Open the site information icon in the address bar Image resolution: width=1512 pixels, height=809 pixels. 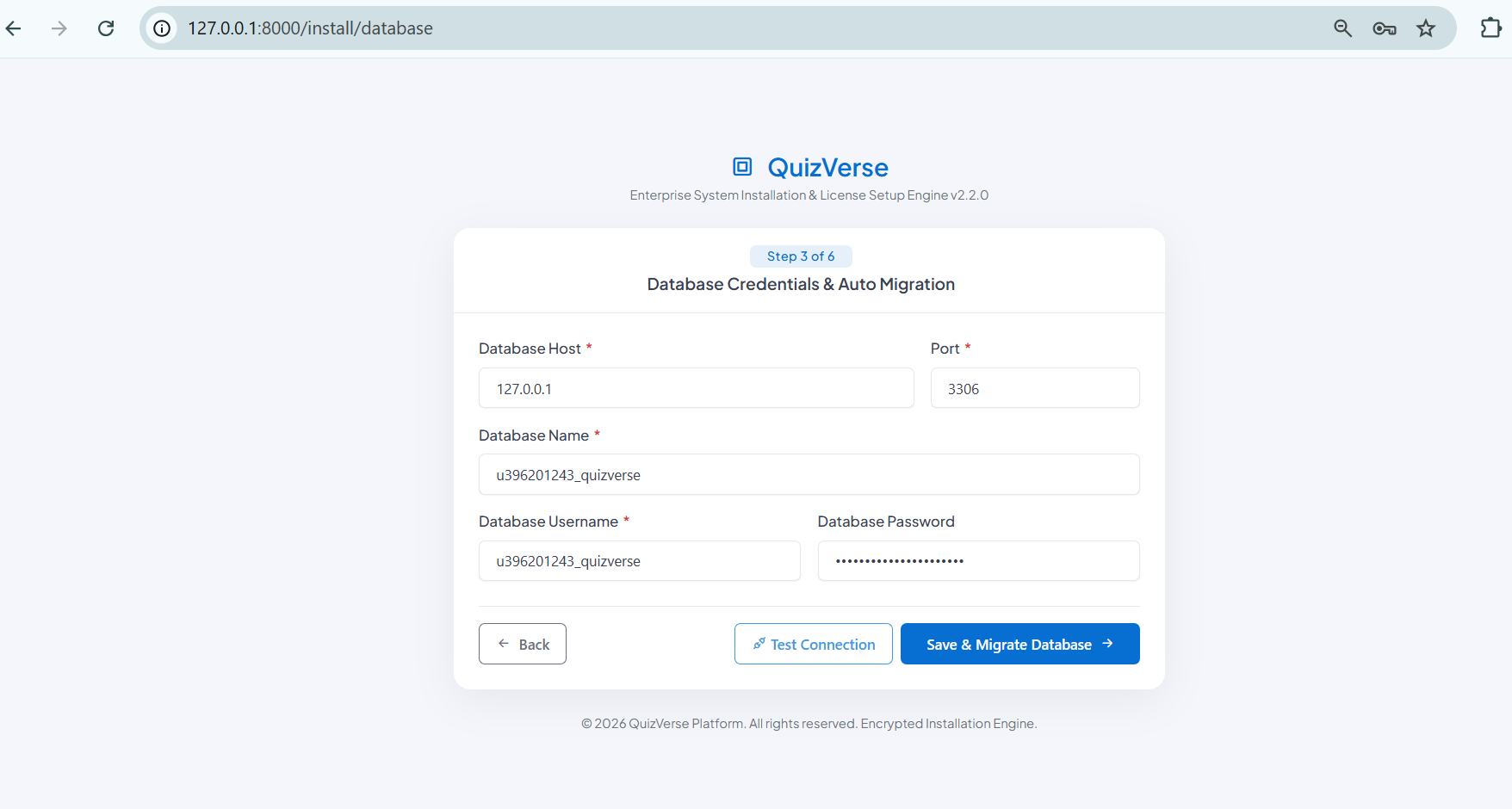click(x=162, y=28)
